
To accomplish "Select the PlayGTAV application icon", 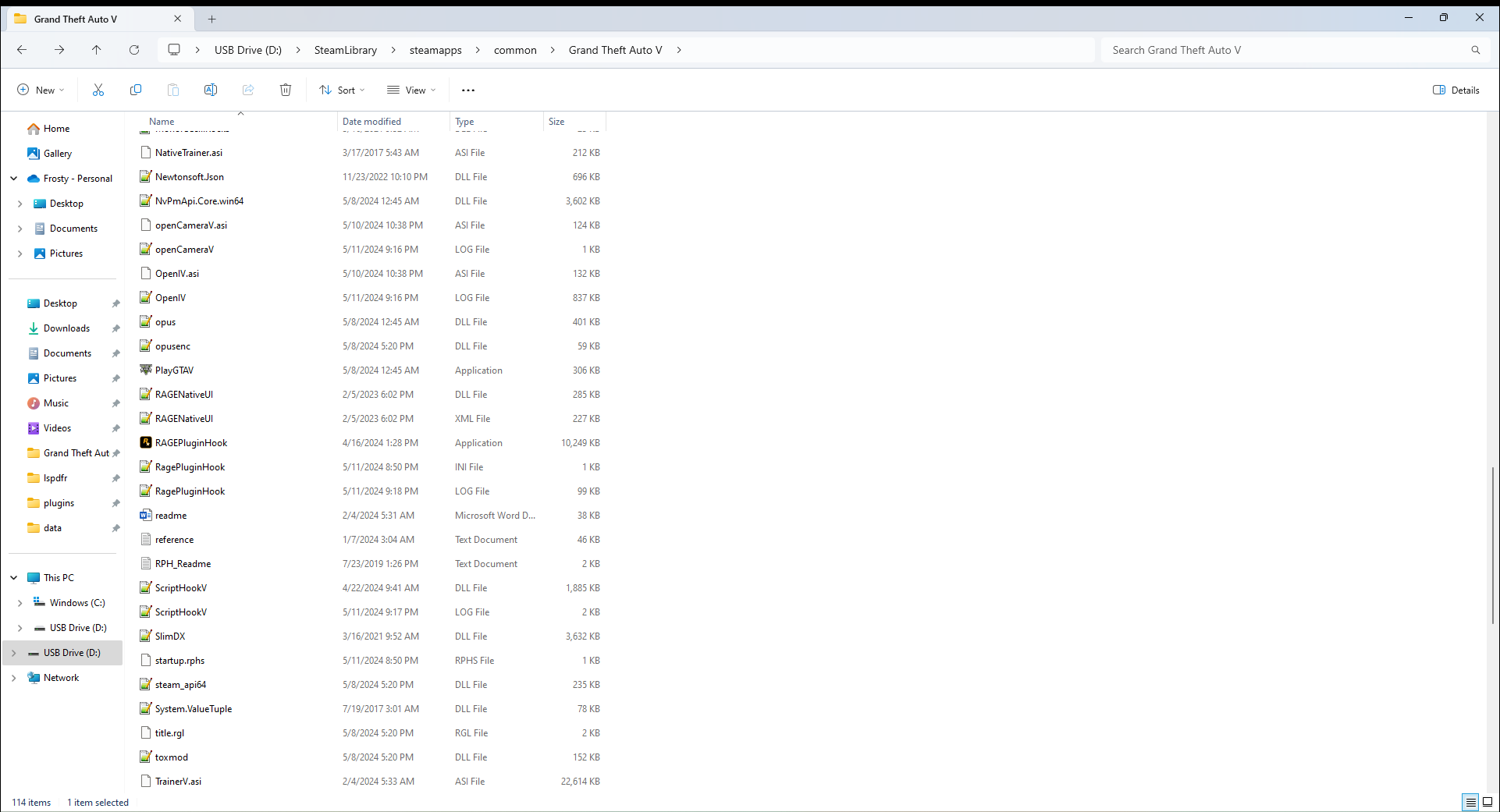I will 146,370.
